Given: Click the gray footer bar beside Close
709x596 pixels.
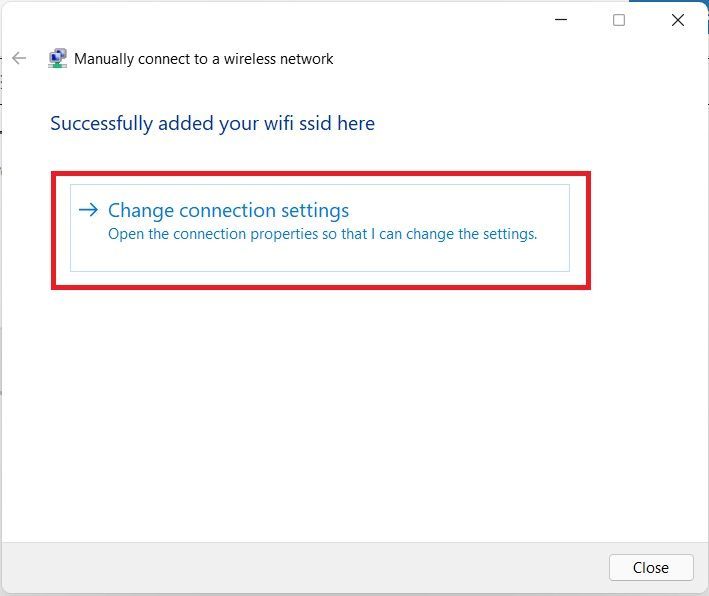Looking at the screenshot, I should pos(303,568).
